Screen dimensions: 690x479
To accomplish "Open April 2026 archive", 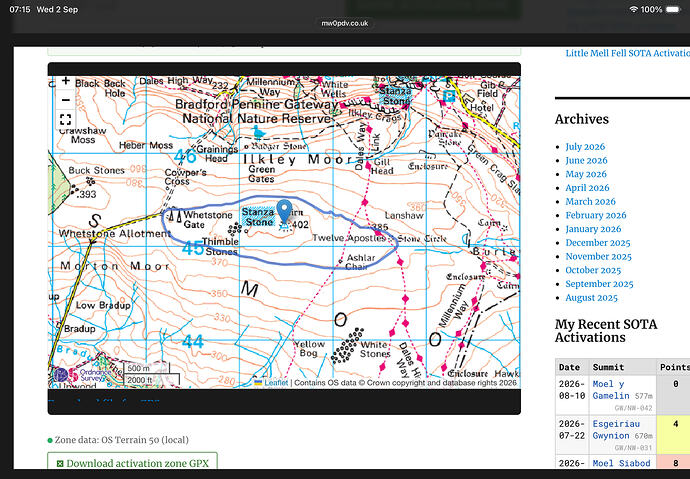I will pyautogui.click(x=587, y=188).
